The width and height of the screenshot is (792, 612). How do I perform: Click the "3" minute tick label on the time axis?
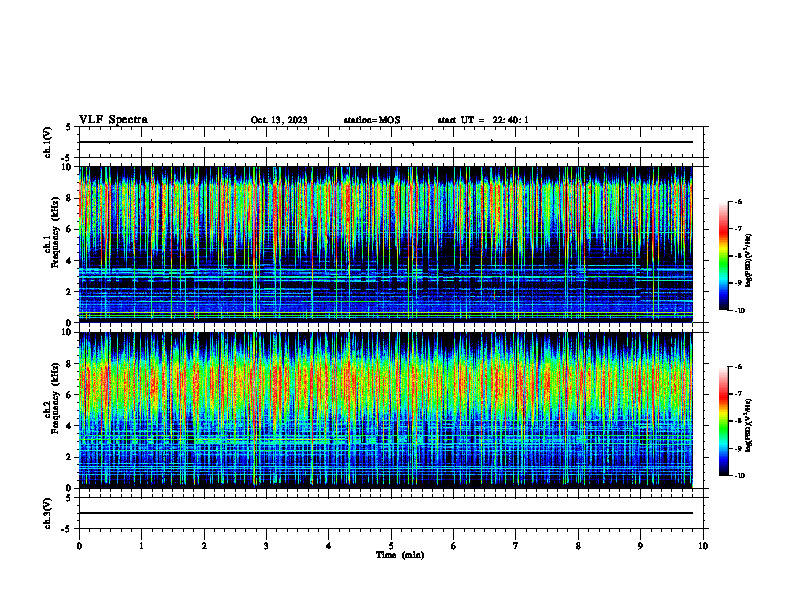266,546
